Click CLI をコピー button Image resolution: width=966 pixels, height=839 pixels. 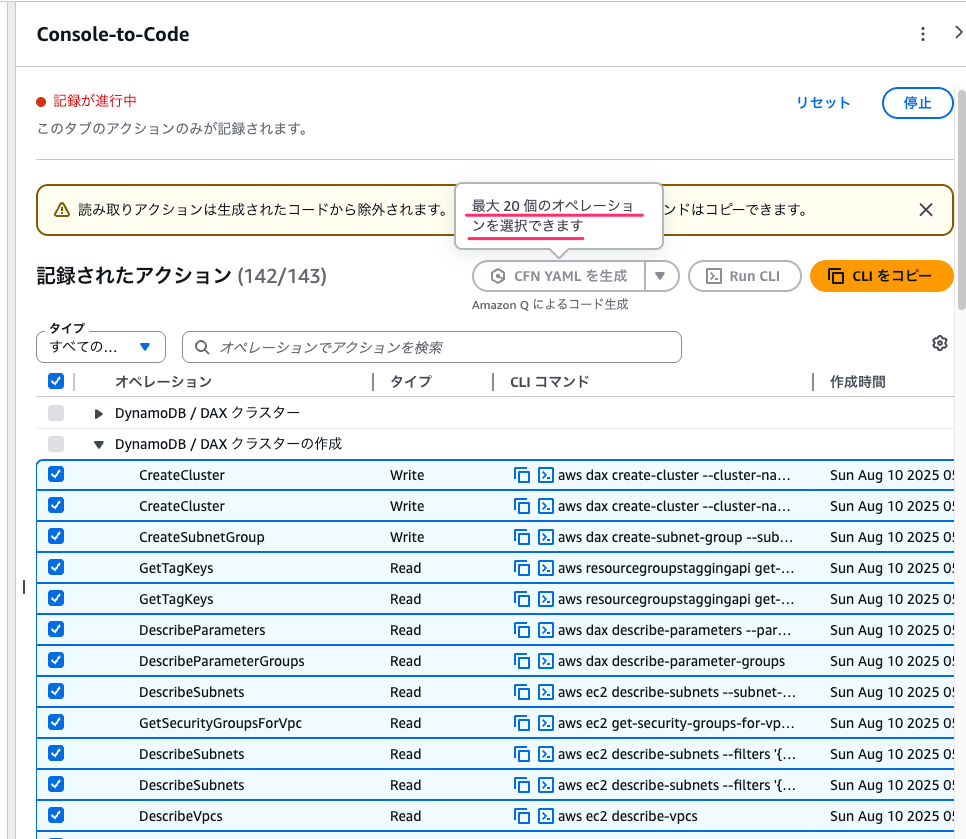pos(882,276)
